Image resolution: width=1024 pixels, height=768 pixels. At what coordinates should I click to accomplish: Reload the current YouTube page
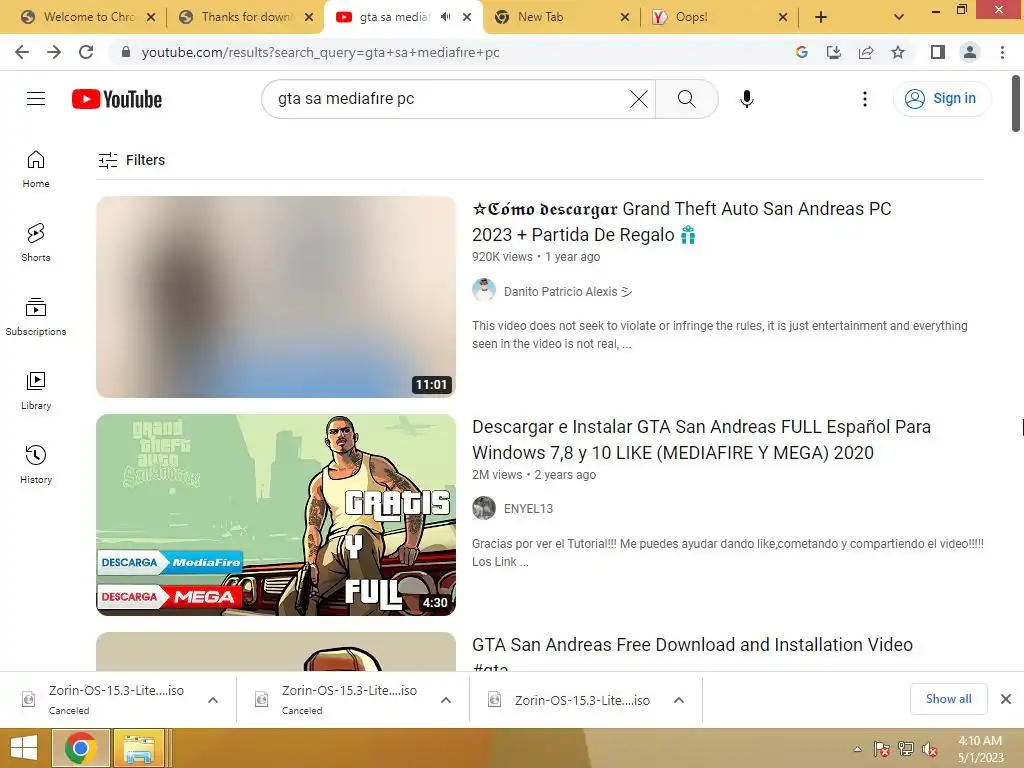(86, 52)
